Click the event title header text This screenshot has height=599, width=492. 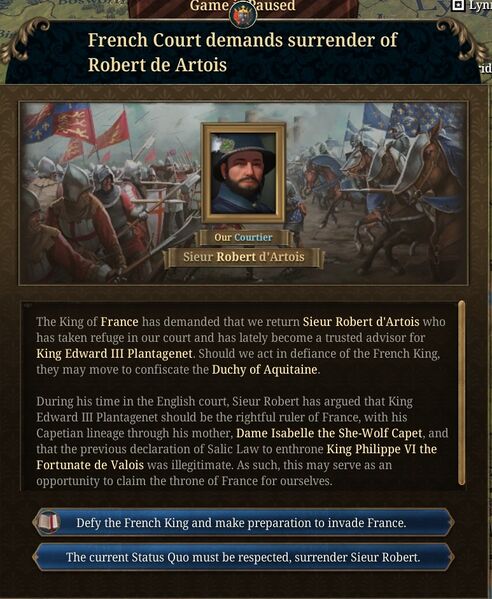point(243,52)
